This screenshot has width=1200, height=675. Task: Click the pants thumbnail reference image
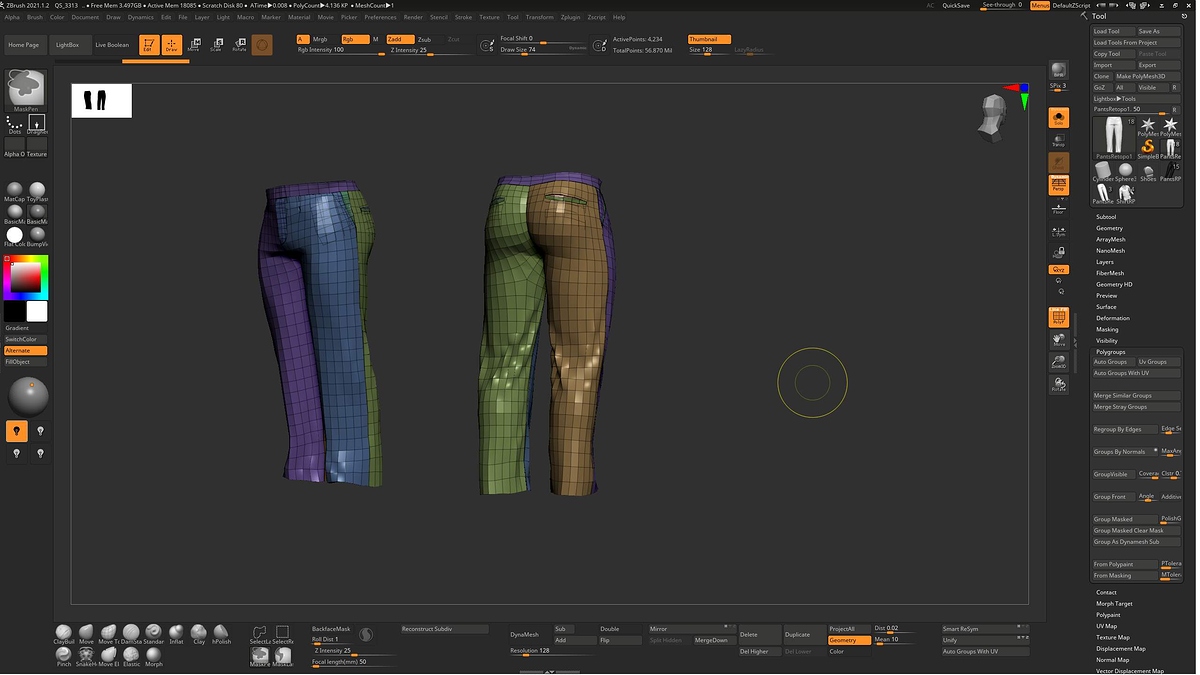[x=101, y=101]
